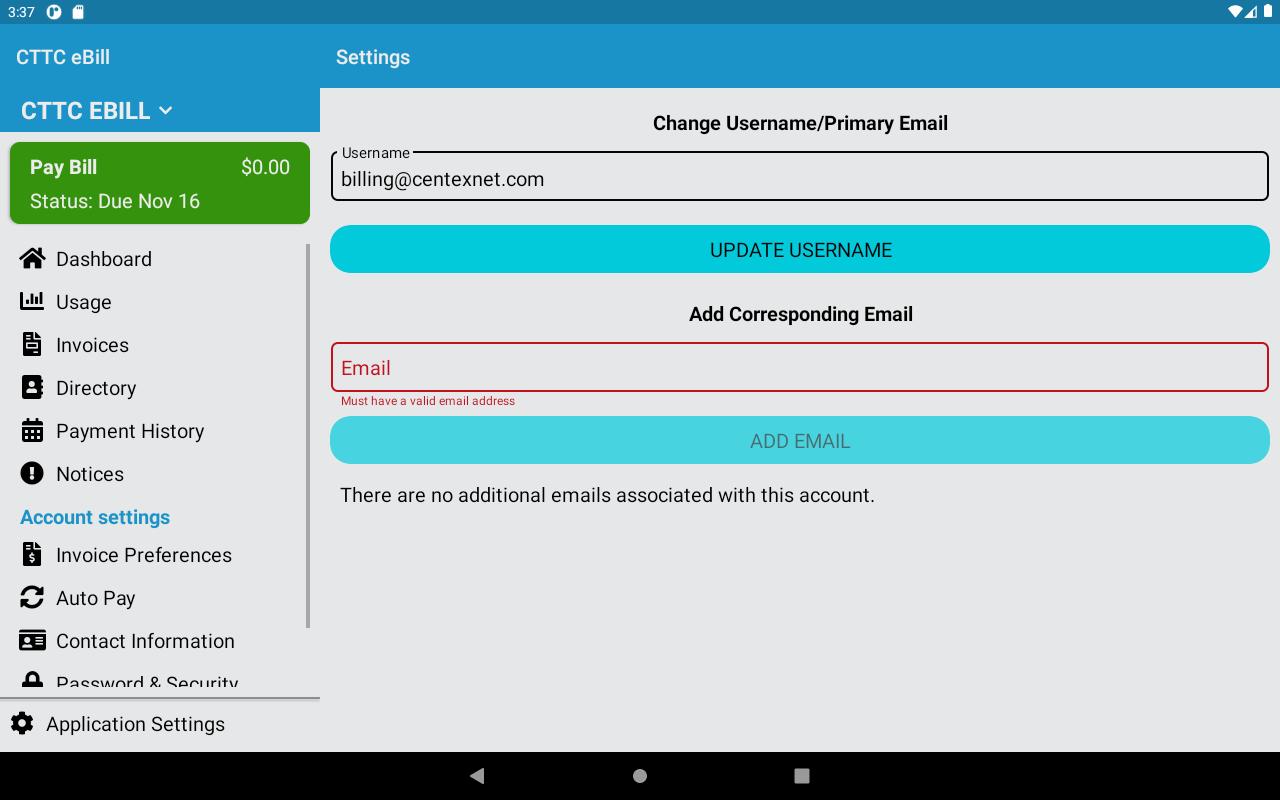
Task: Open the Notices menu entry
Action: pos(160,474)
